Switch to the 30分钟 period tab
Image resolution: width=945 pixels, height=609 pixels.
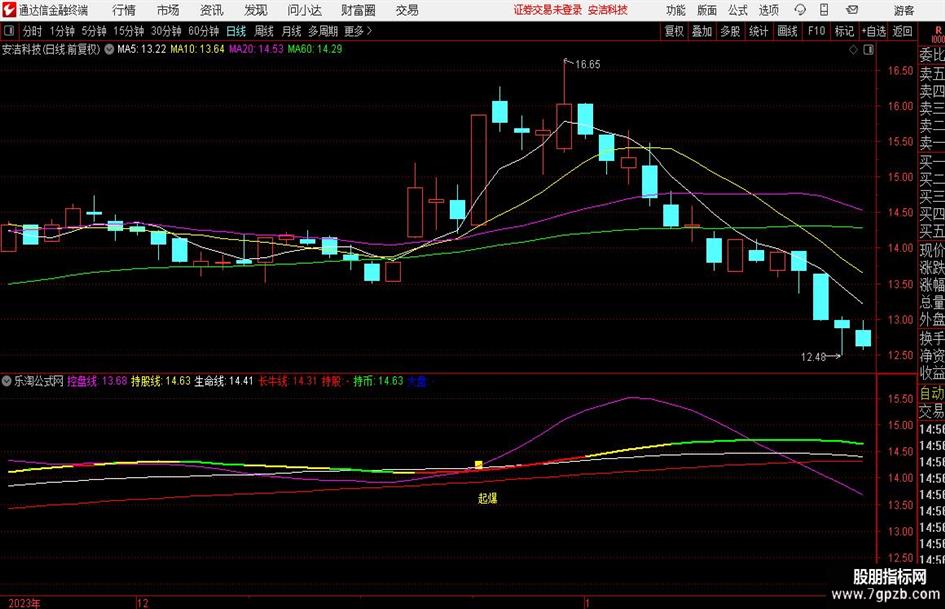click(x=166, y=31)
